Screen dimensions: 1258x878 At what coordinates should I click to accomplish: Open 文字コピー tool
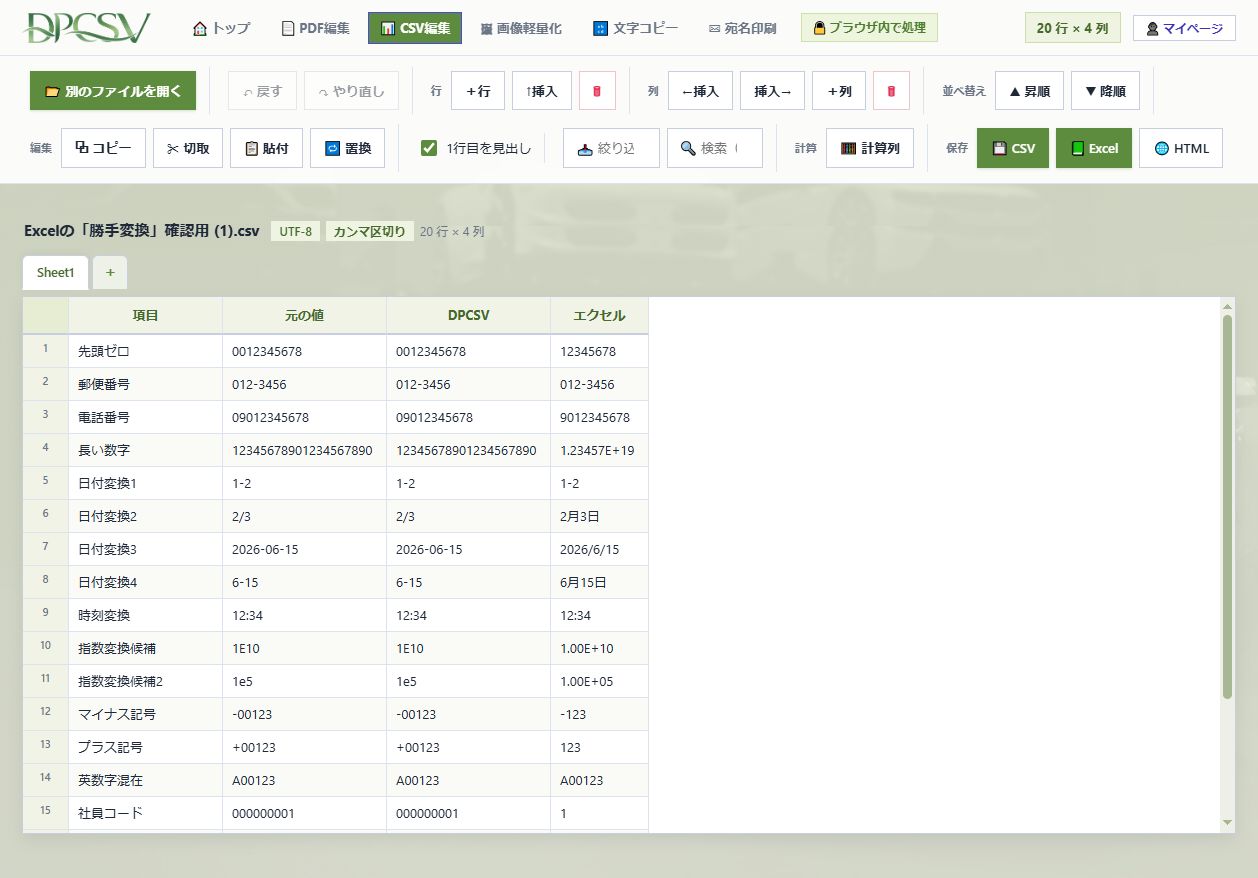coord(635,28)
